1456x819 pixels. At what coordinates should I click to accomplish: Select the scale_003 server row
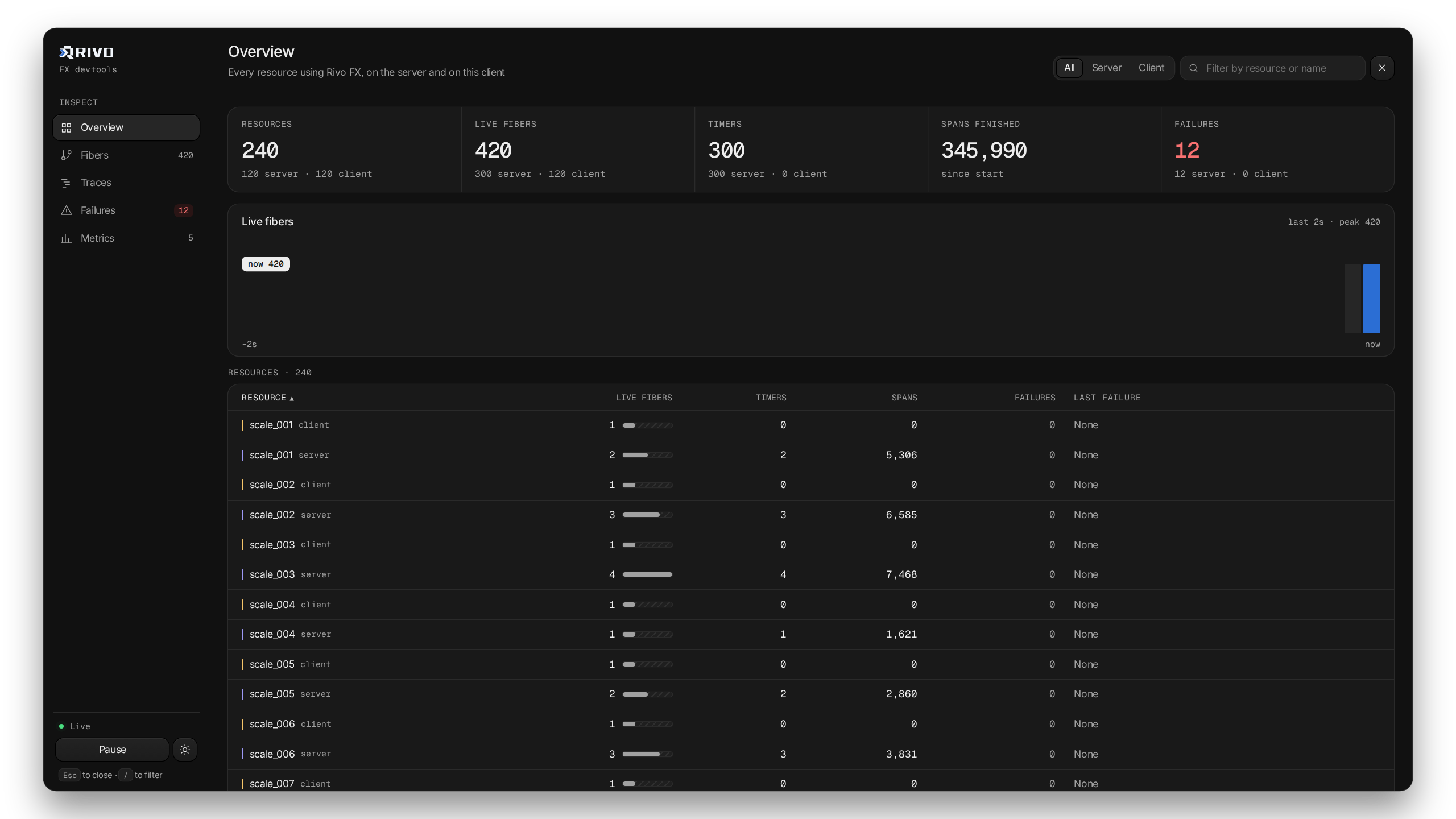(x=811, y=574)
